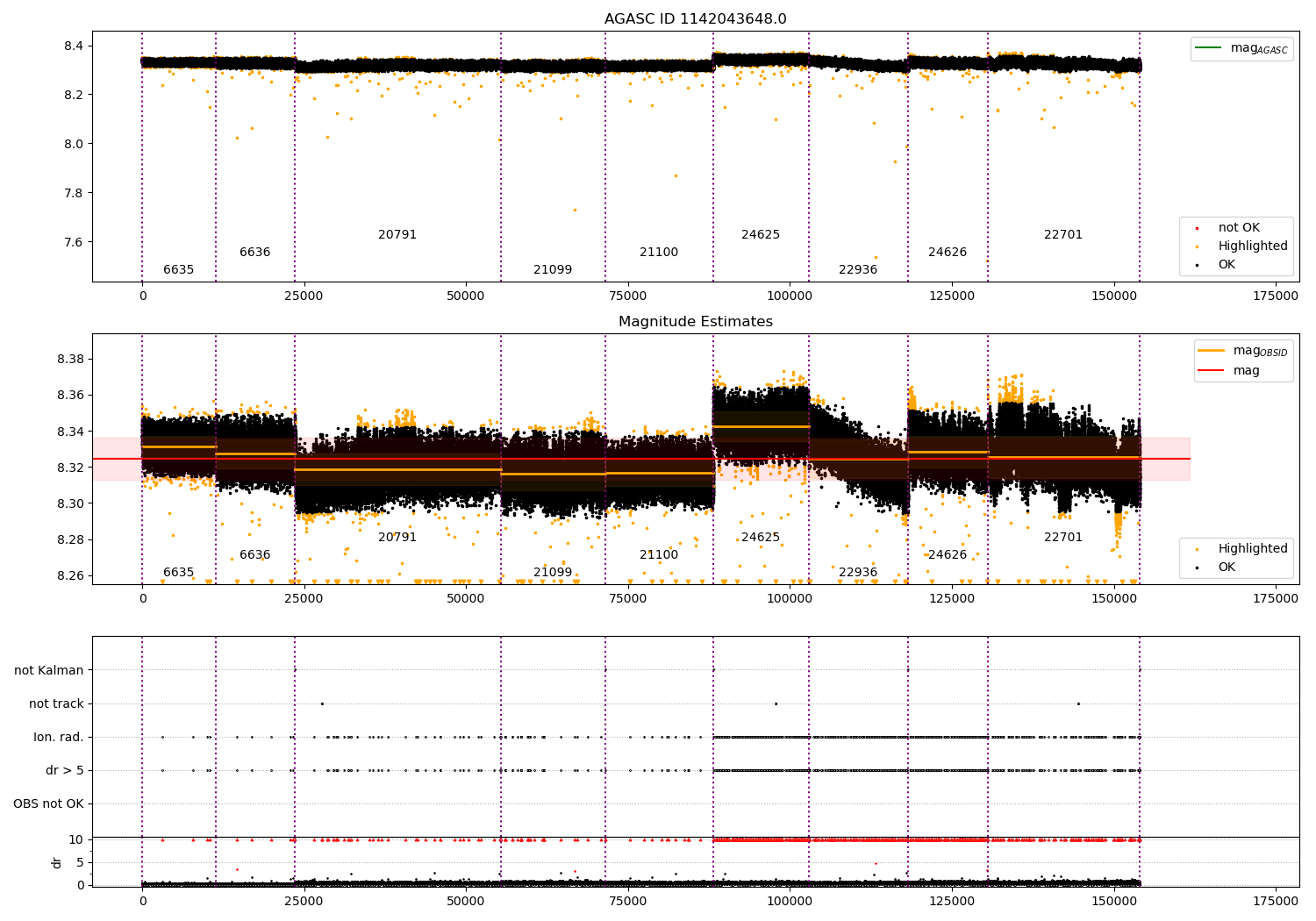Click the "AGASC ID 1142043648.0" plot title

(695, 19)
